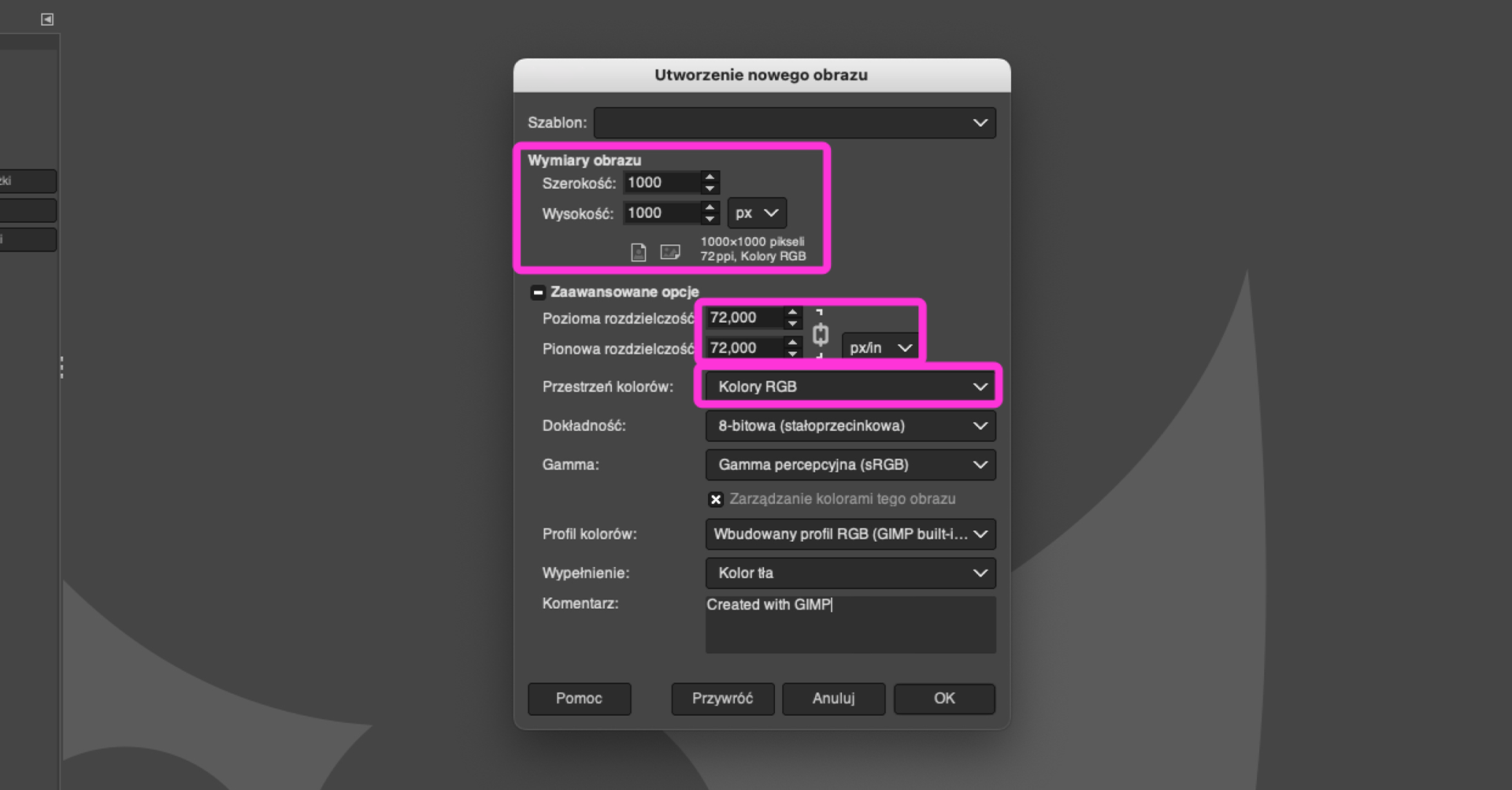The height and width of the screenshot is (790, 1512).
Task: Click the portrait orientation icon
Action: tap(638, 252)
